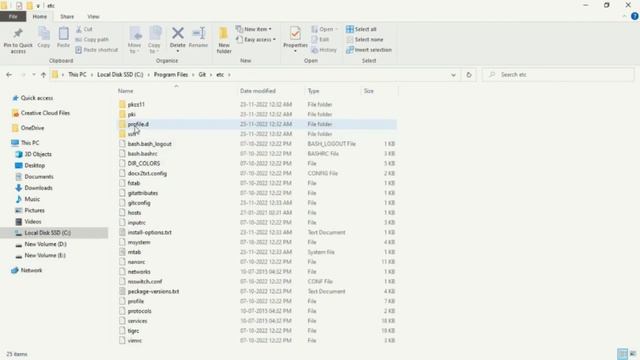Select OneDrive in navigation pane
The width and height of the screenshot is (640, 360).
32,128
